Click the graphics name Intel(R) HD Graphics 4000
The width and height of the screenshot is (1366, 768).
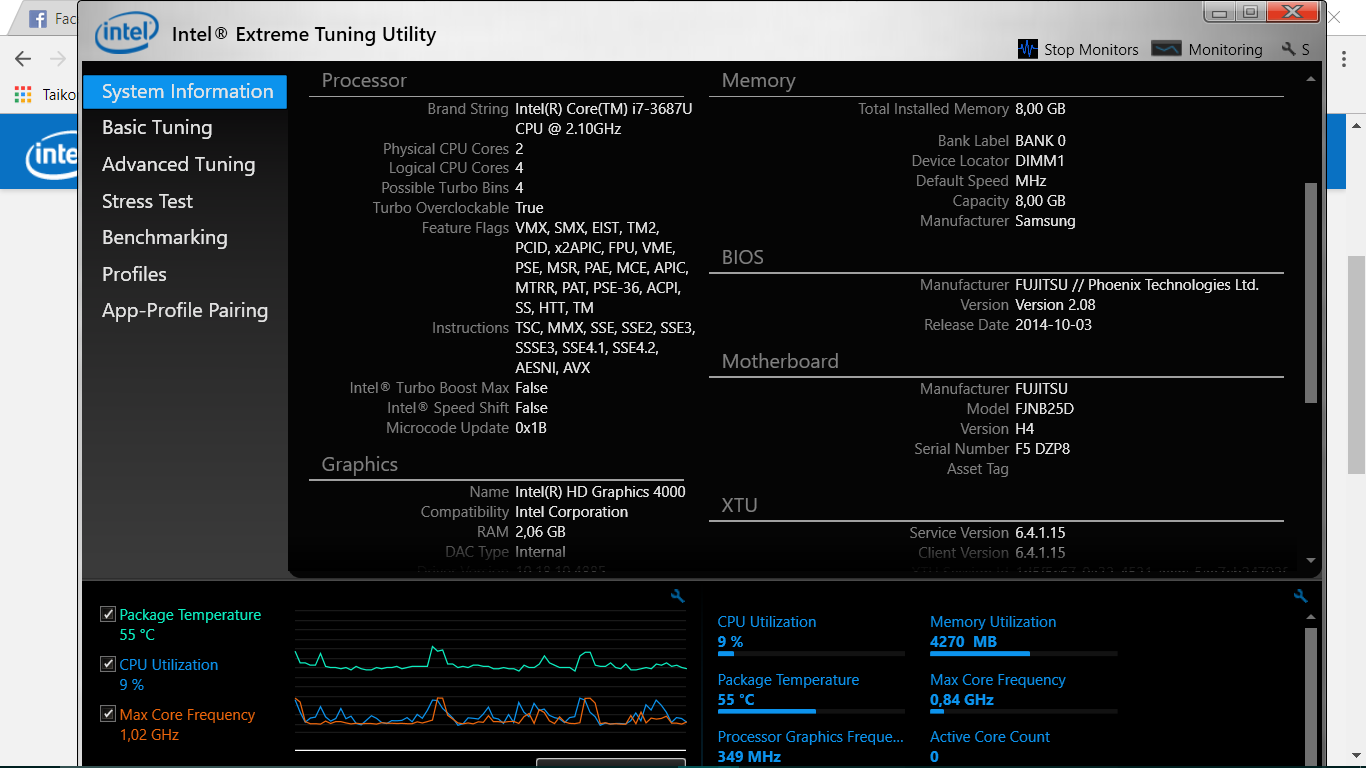pyautogui.click(x=600, y=492)
